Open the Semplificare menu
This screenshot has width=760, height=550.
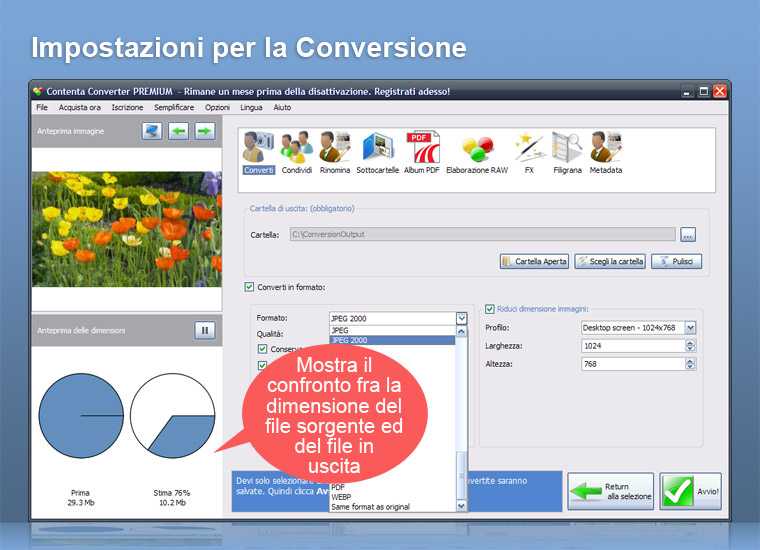174,108
